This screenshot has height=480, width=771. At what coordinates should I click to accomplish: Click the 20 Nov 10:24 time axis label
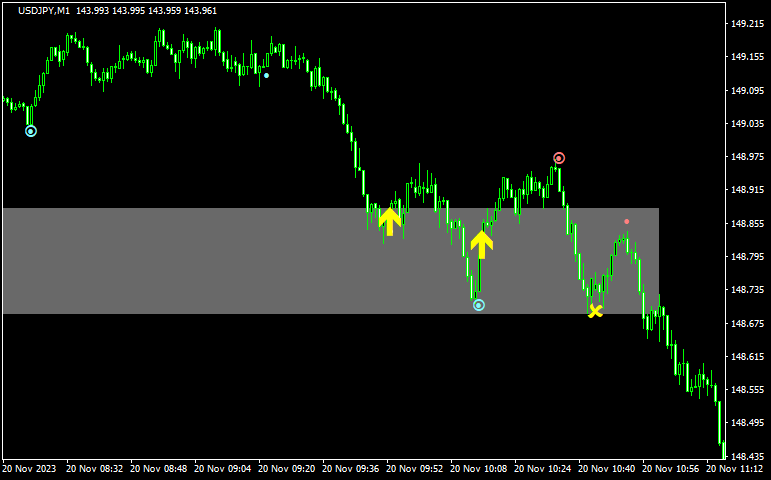pyautogui.click(x=546, y=468)
